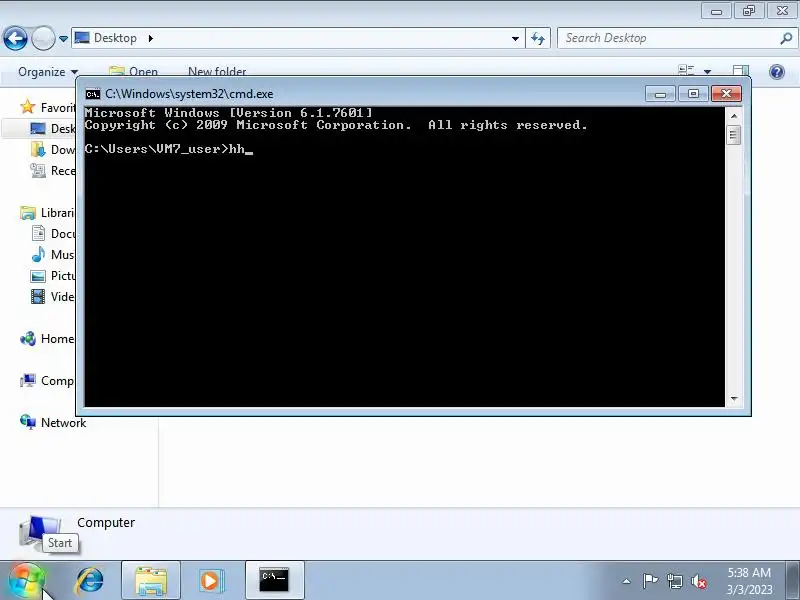This screenshot has width=800, height=600.
Task: Change view with the views icon
Action: (x=686, y=71)
